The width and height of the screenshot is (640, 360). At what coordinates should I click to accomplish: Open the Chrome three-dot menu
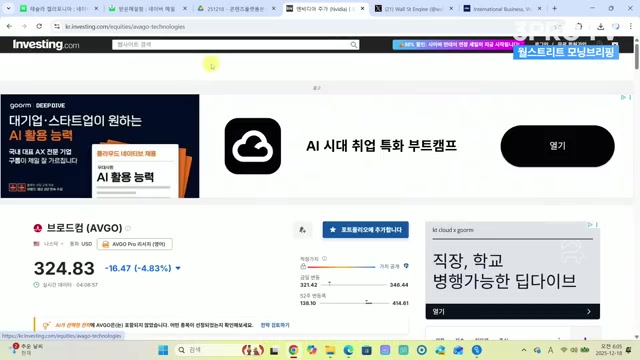631,27
